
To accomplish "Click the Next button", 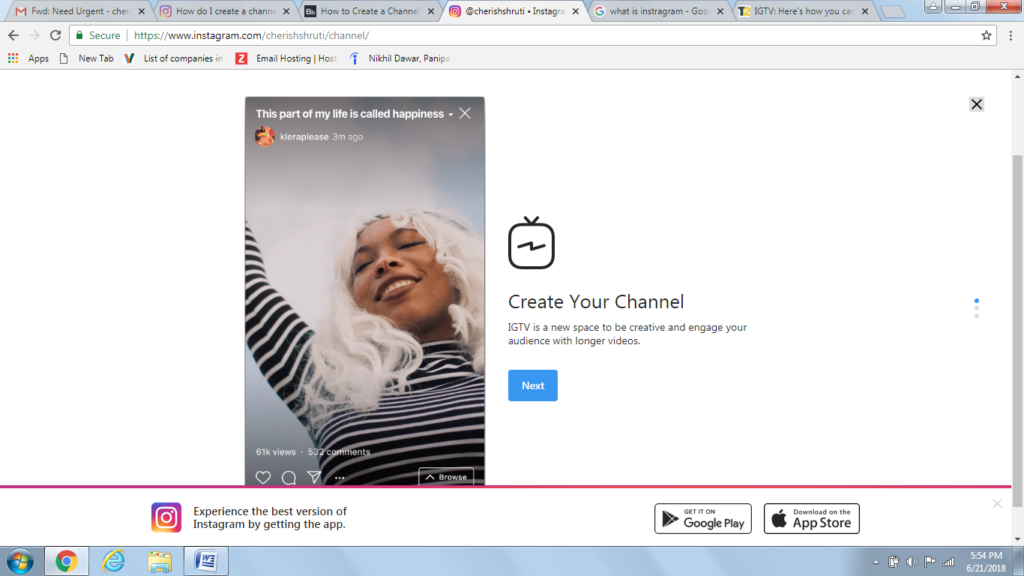I will pos(533,385).
